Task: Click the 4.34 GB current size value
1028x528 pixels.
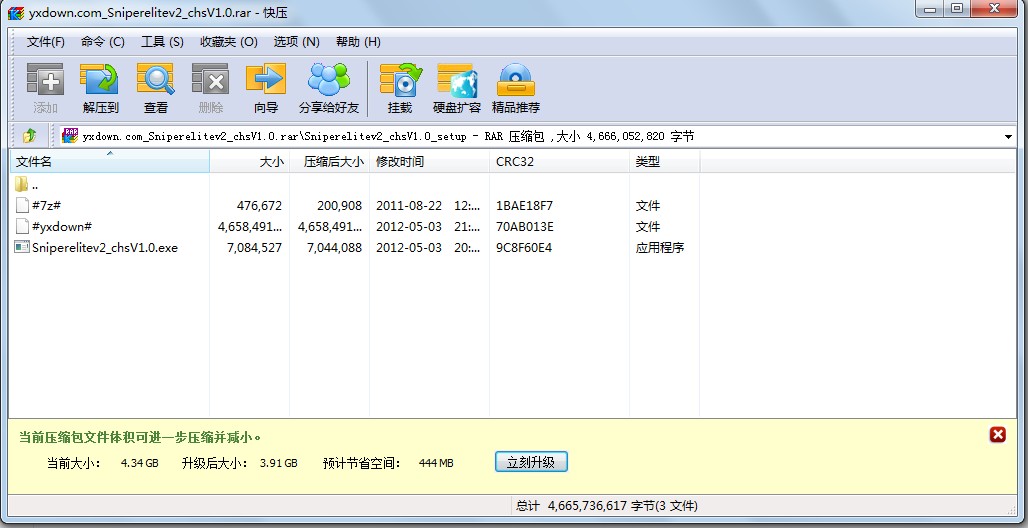Action: (140, 463)
